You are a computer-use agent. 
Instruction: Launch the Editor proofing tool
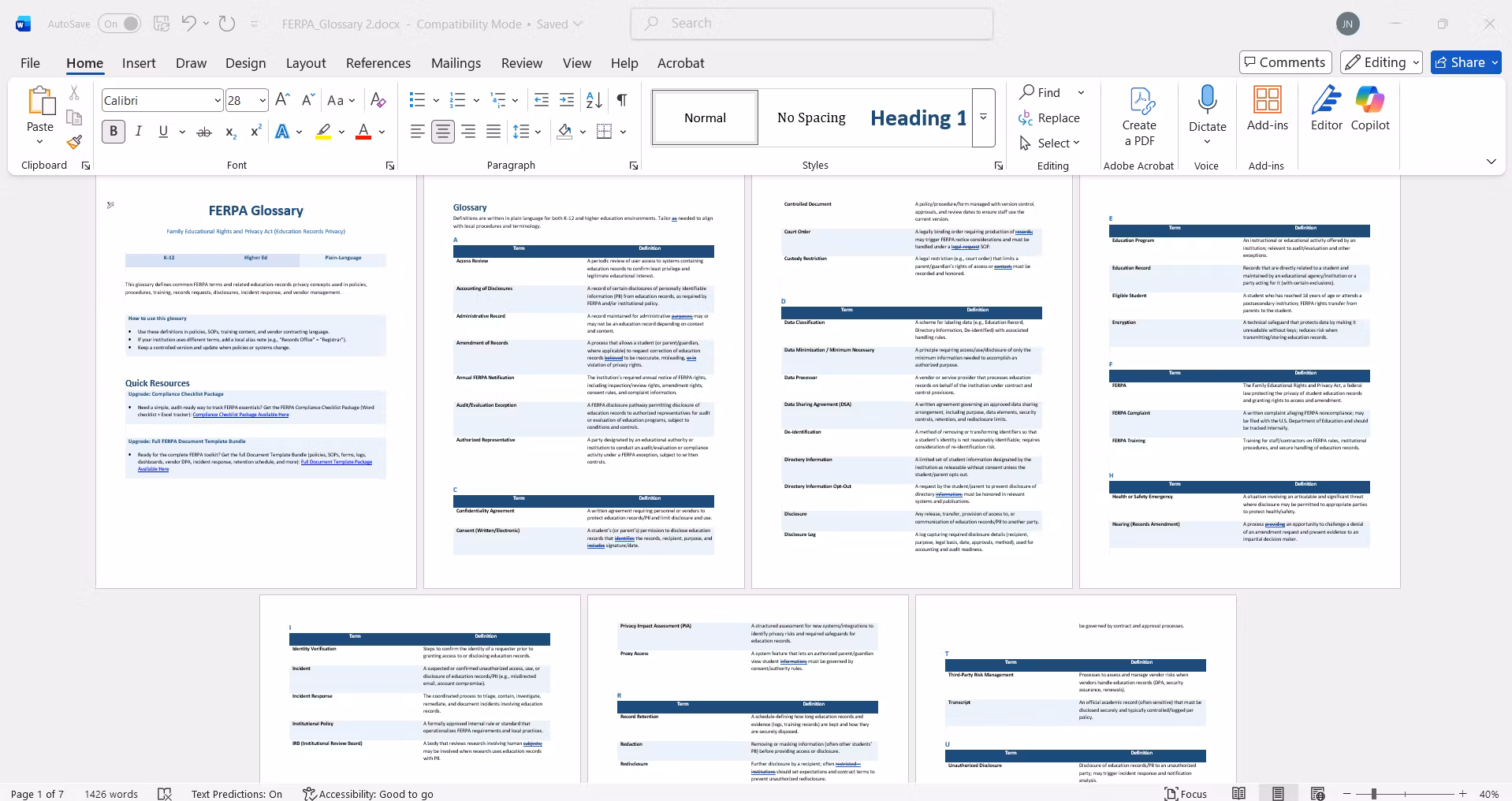(1327, 109)
